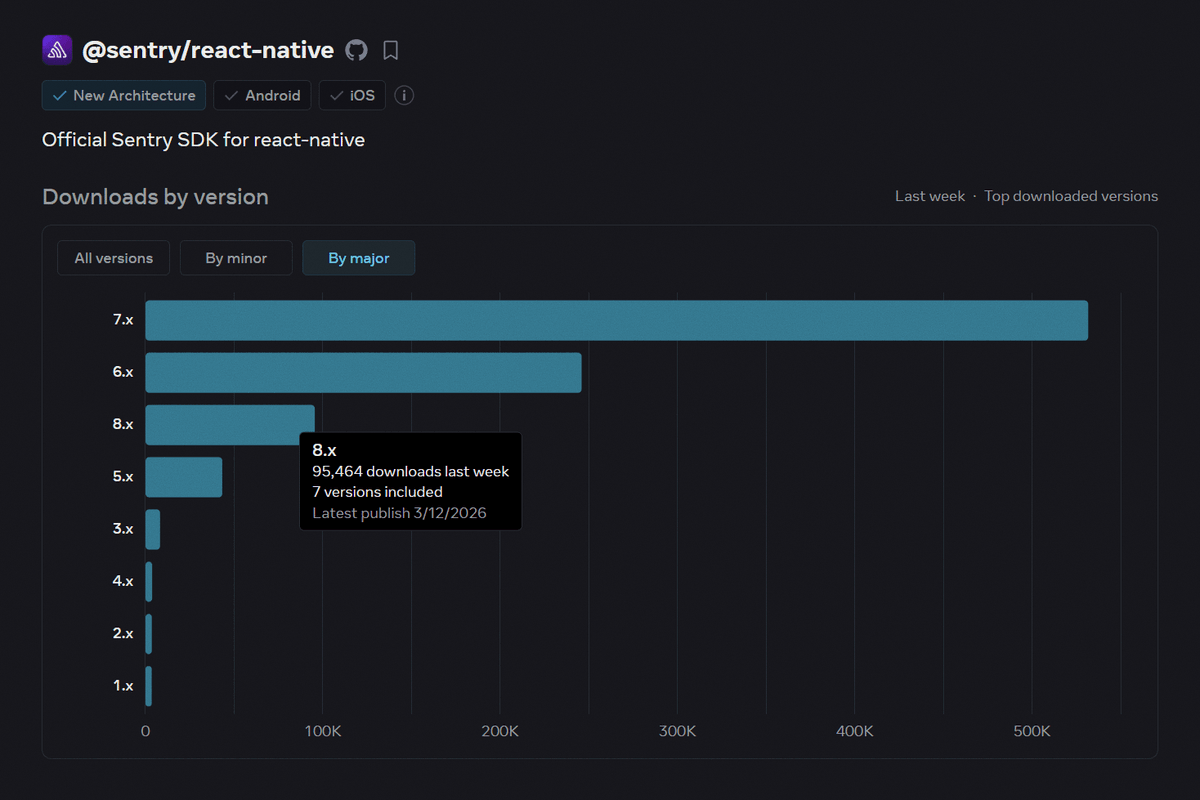Click the 8.x axis label
This screenshot has height=800, width=1200.
[x=123, y=424]
